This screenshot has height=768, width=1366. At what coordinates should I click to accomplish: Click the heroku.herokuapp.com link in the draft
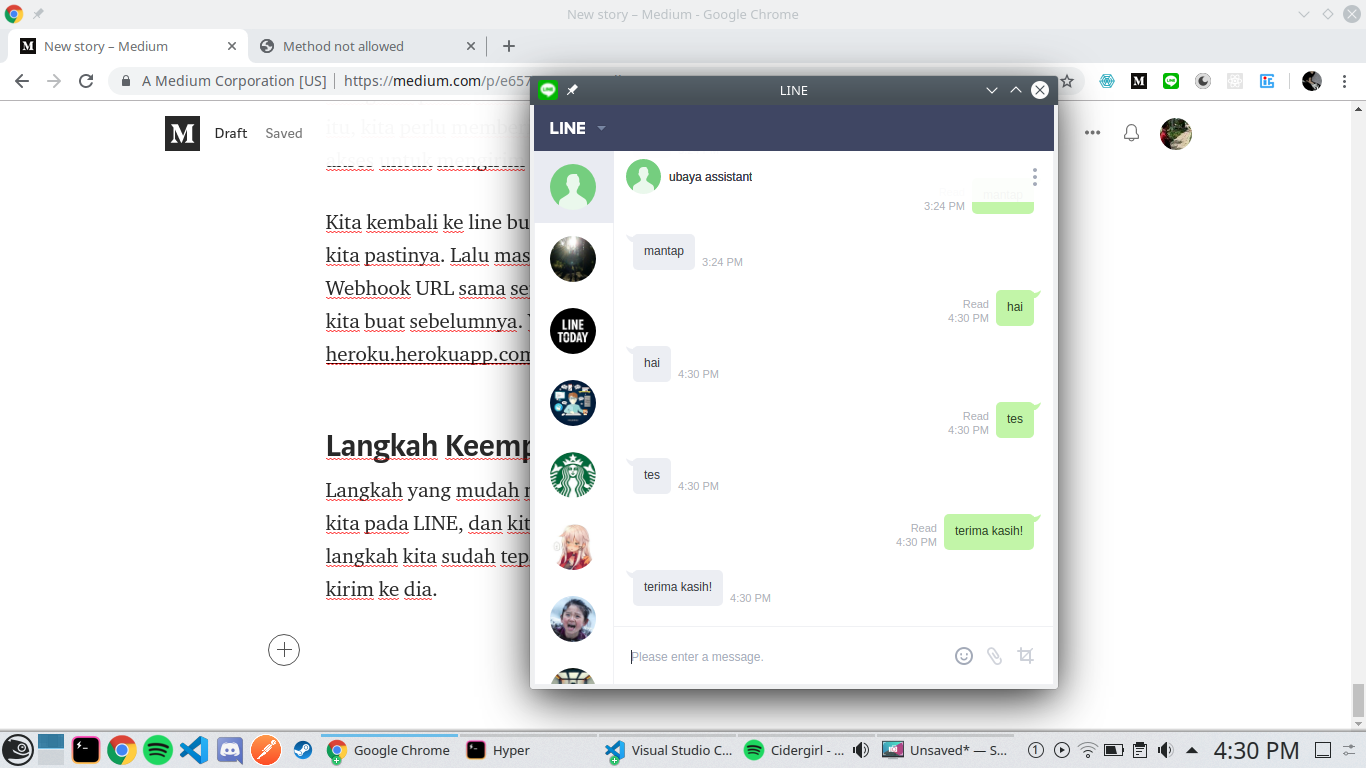pos(424,353)
